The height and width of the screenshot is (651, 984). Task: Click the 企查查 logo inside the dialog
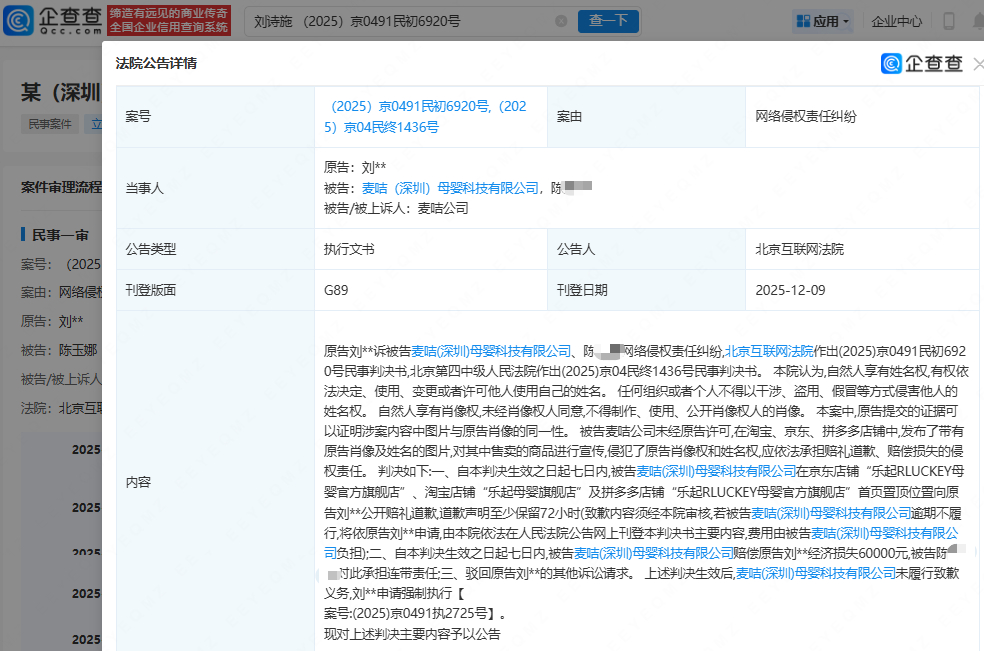click(921, 63)
